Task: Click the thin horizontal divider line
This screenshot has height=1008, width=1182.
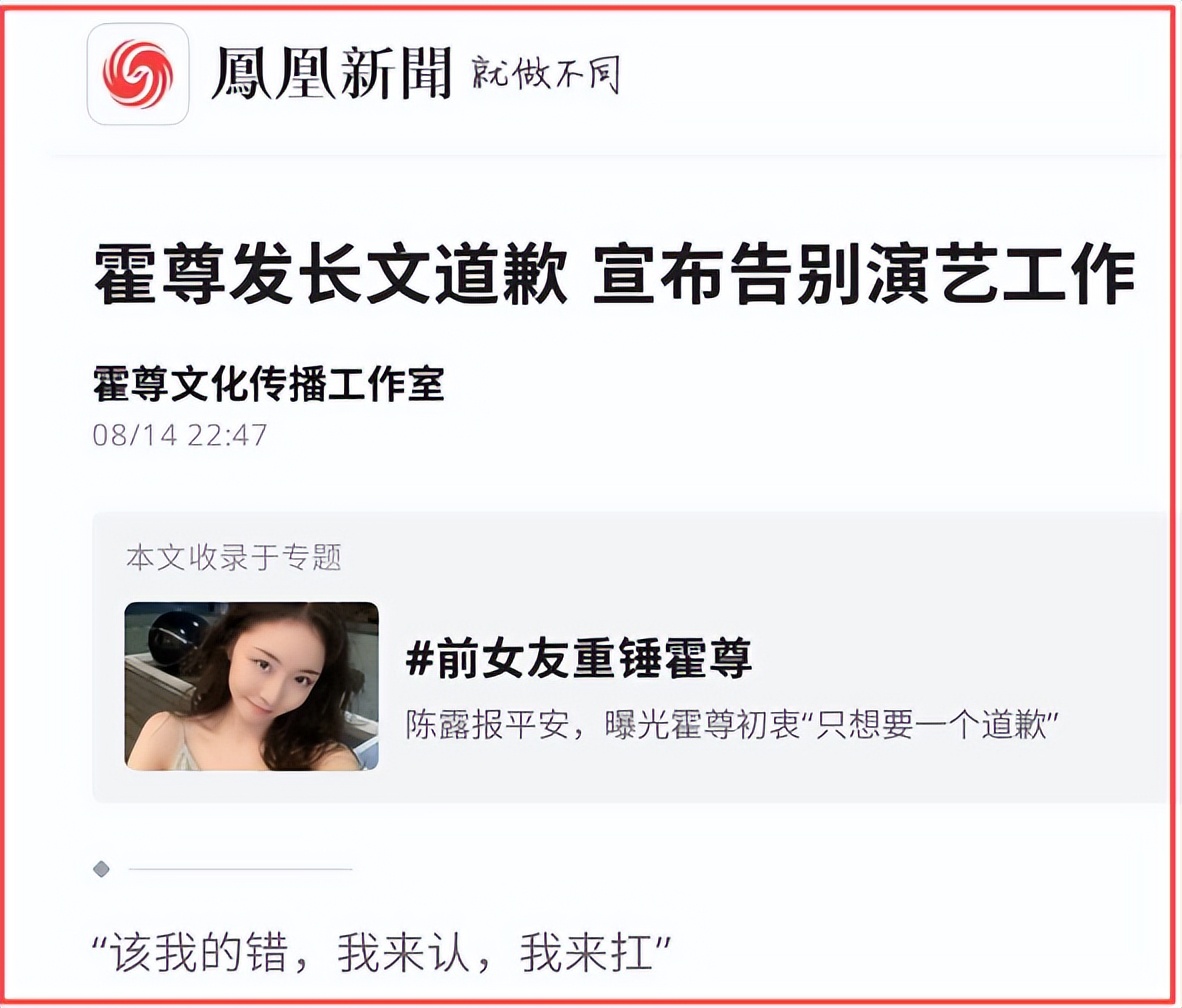Action: pyautogui.click(x=240, y=869)
